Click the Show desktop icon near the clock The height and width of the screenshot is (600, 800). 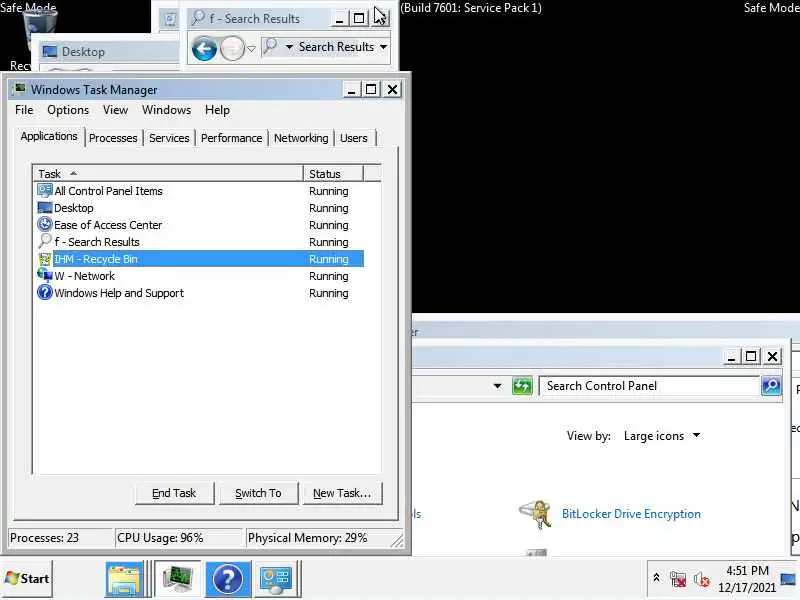pos(788,579)
